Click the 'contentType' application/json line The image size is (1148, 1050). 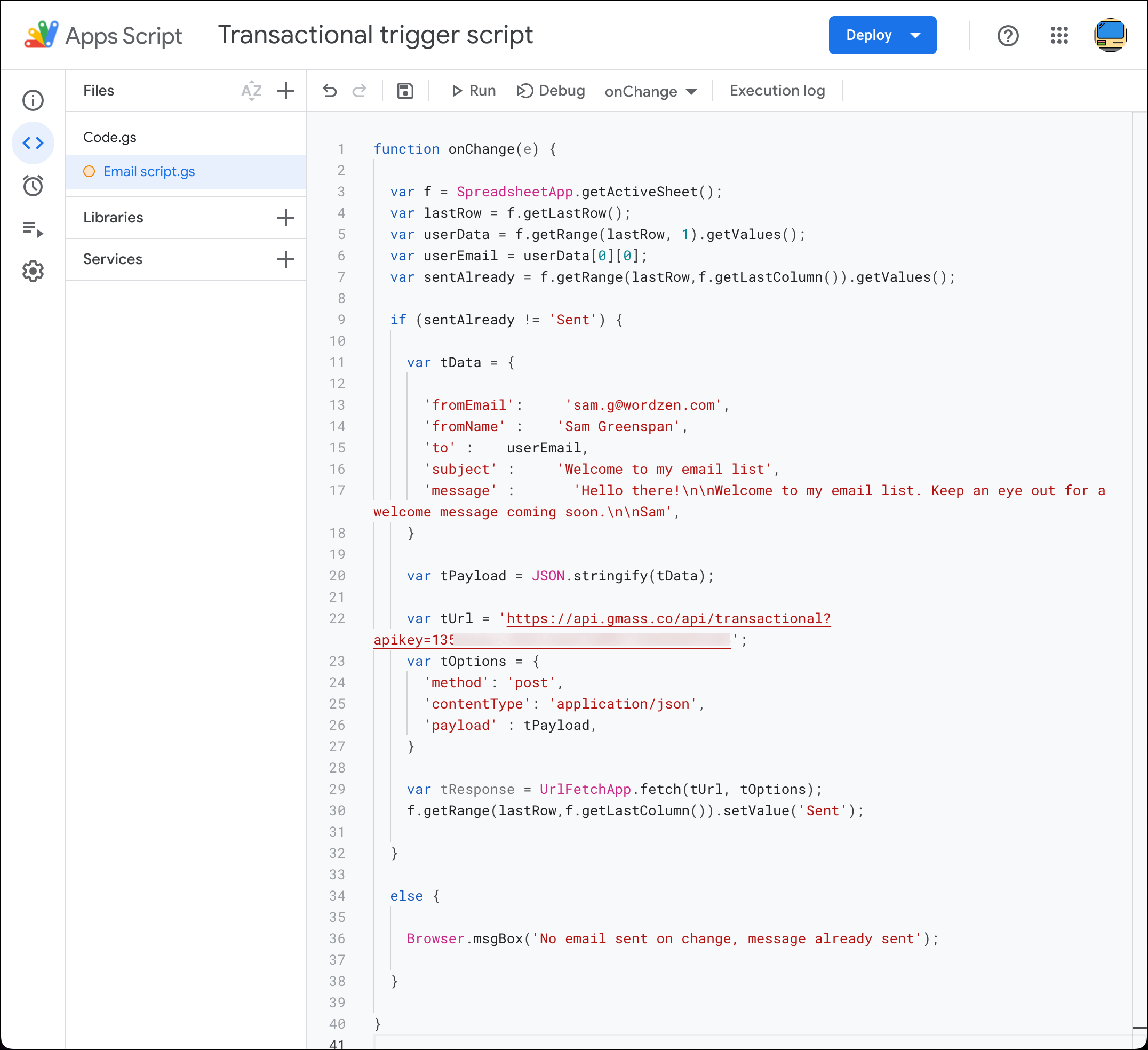pos(564,704)
